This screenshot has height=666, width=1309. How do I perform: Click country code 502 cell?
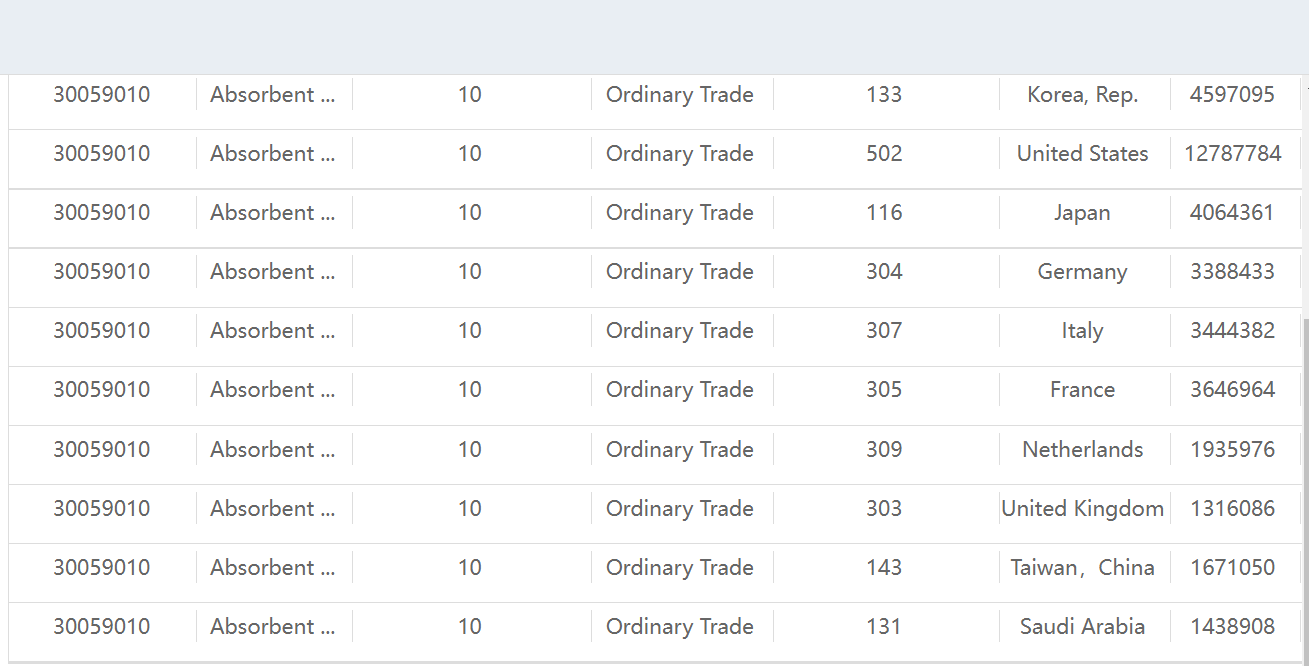tap(884, 154)
